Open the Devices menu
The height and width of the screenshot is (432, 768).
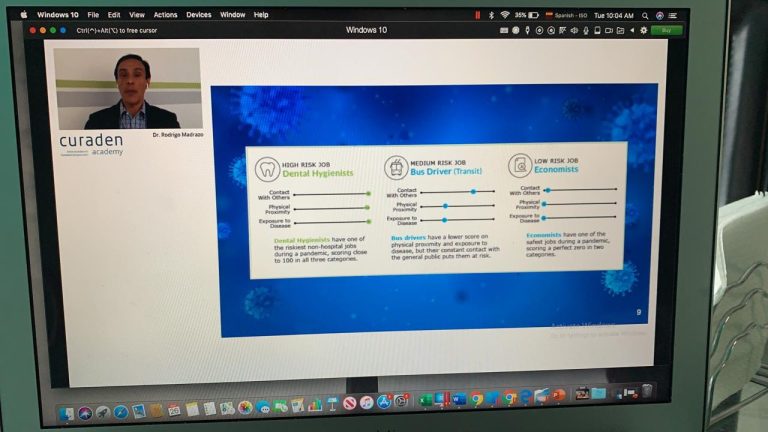198,15
